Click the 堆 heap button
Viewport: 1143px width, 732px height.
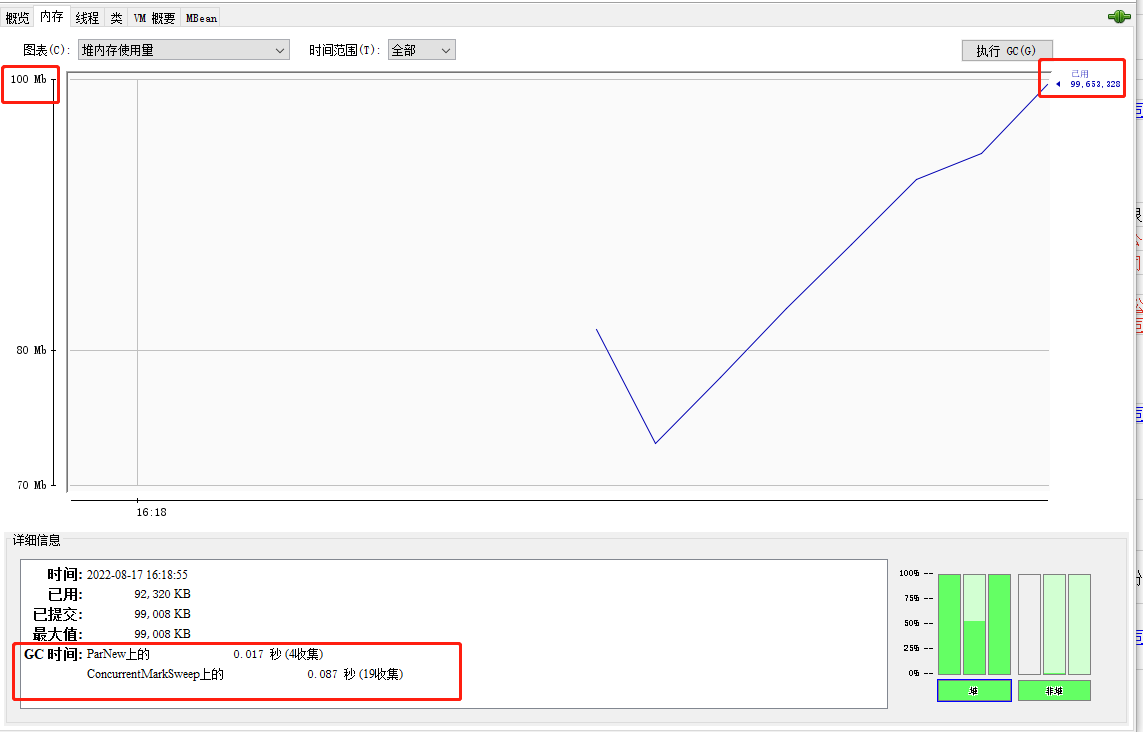pyautogui.click(x=974, y=690)
